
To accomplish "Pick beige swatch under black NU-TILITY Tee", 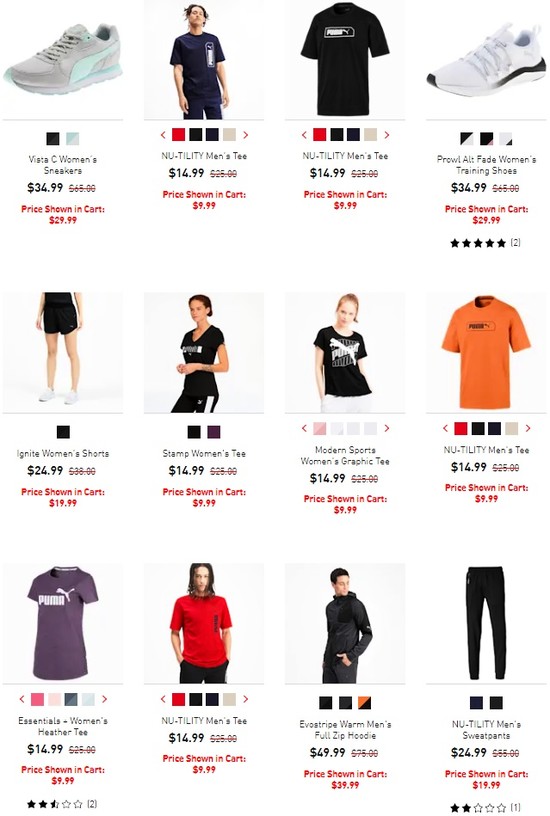I will point(370,135).
